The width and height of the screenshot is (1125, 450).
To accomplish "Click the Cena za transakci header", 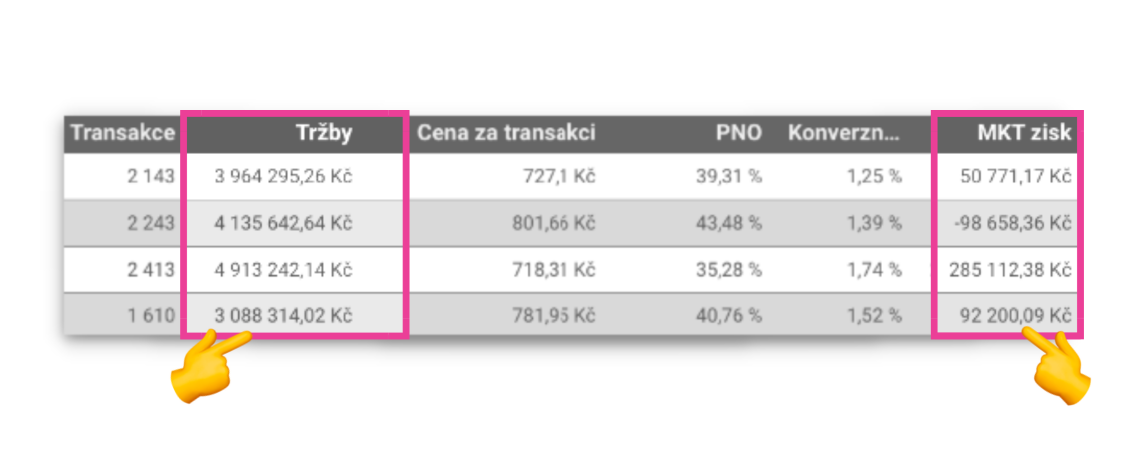I will coord(507,133).
